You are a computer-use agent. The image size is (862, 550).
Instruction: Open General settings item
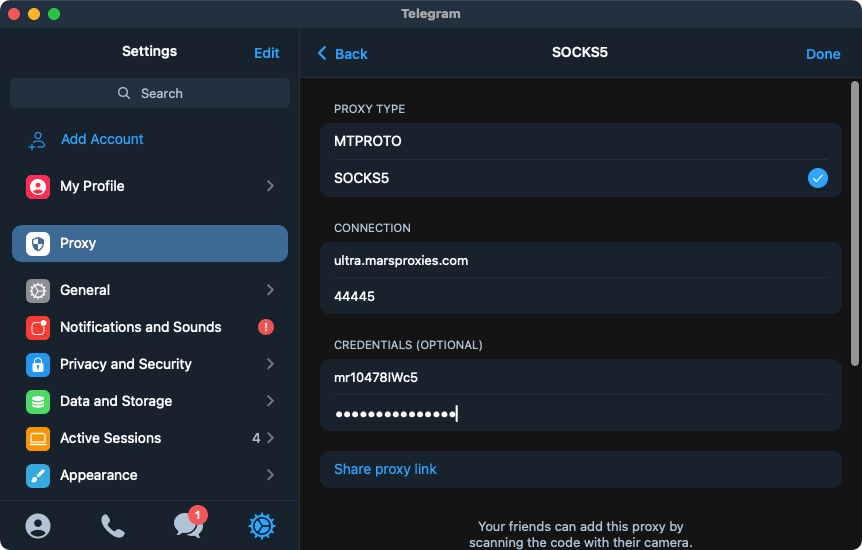click(x=150, y=290)
